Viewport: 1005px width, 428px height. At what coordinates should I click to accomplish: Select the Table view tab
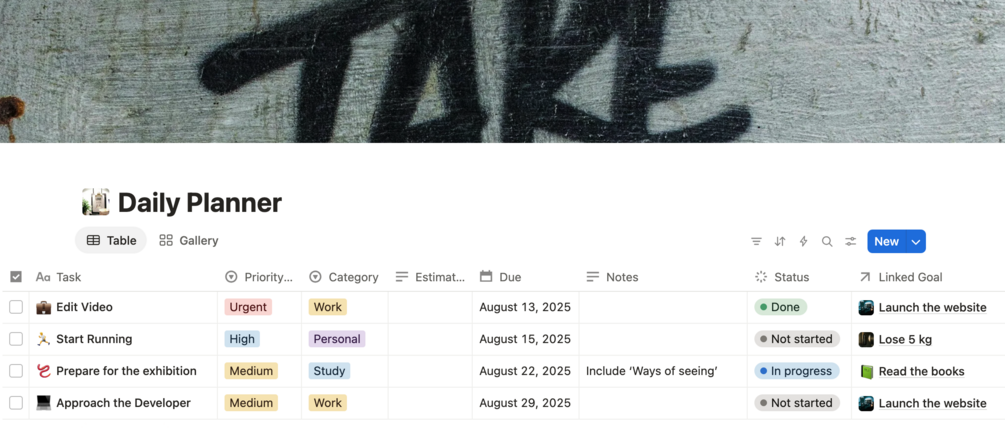click(x=111, y=241)
